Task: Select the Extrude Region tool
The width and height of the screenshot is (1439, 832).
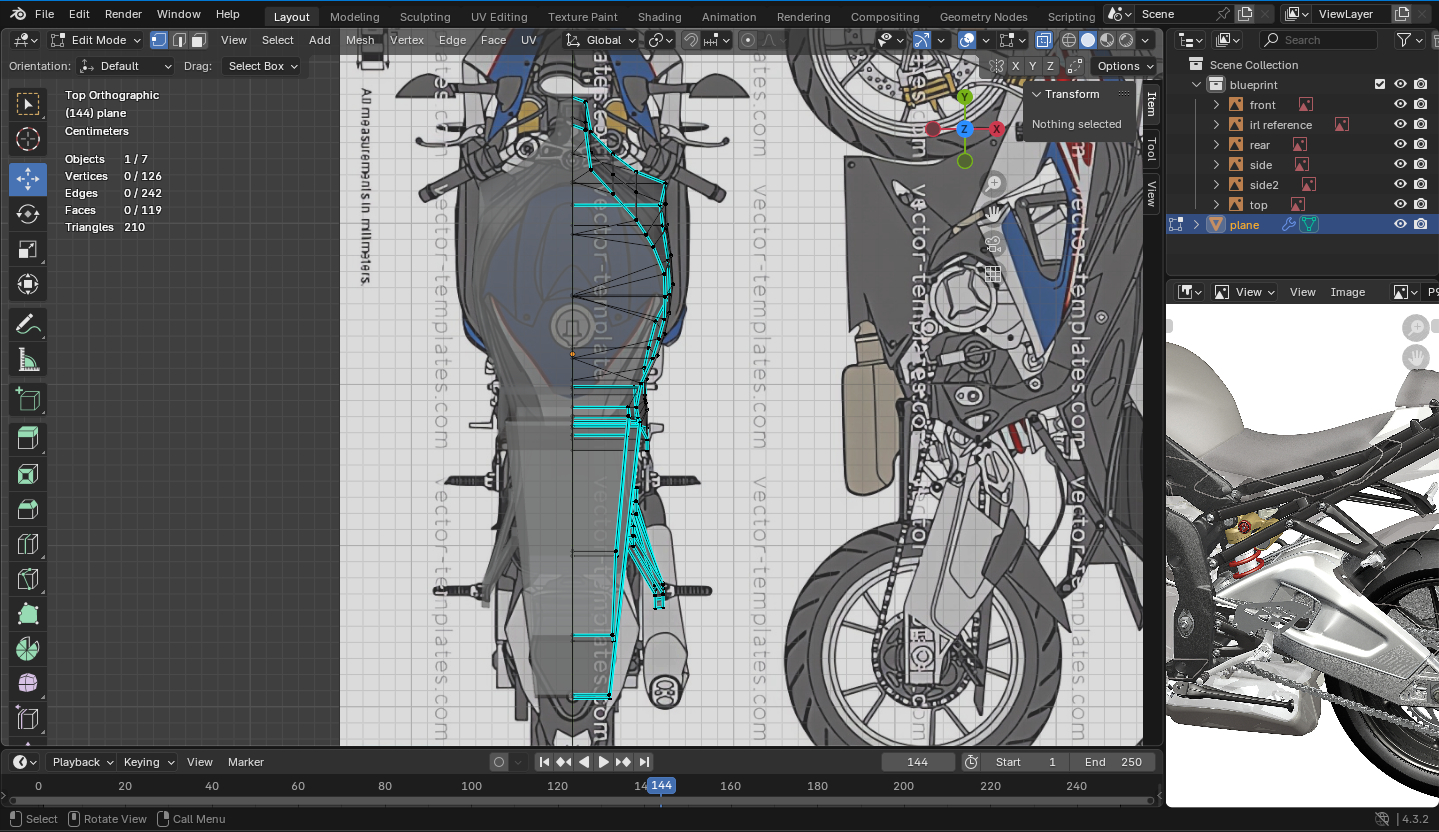Action: click(x=28, y=438)
